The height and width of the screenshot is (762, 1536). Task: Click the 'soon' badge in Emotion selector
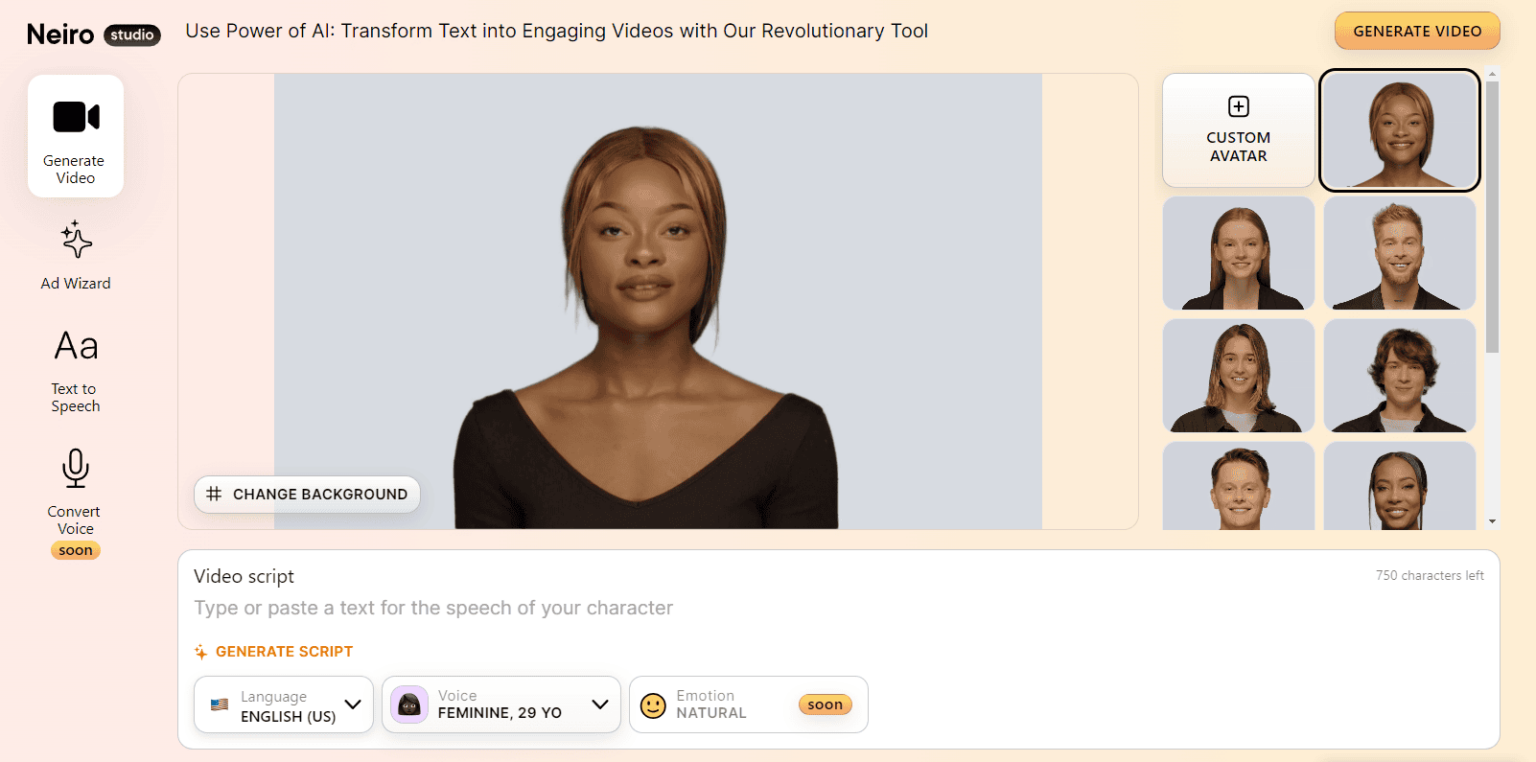pyautogui.click(x=825, y=705)
